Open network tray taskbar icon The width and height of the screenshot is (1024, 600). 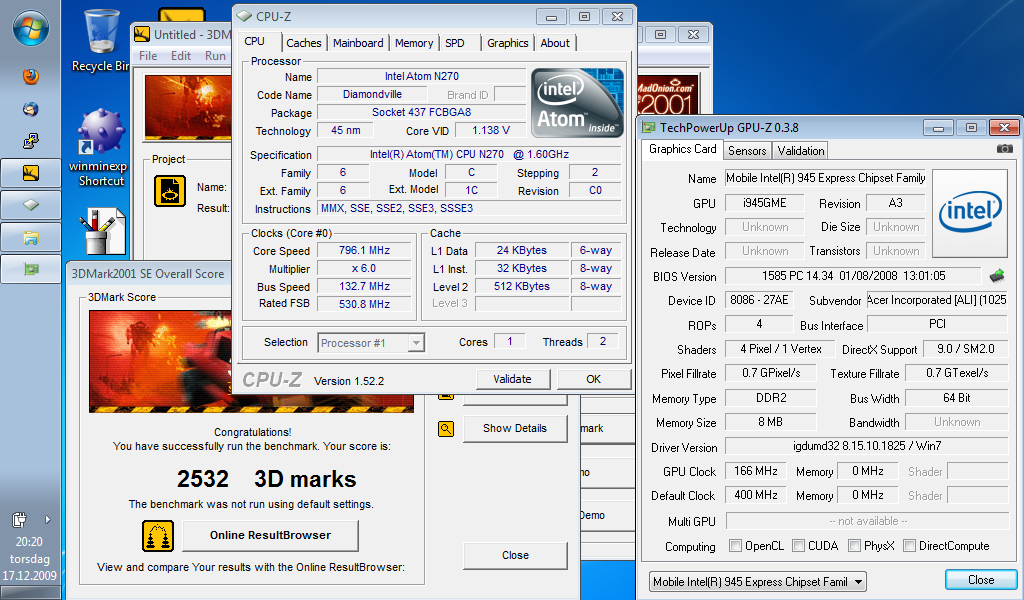click(30, 140)
